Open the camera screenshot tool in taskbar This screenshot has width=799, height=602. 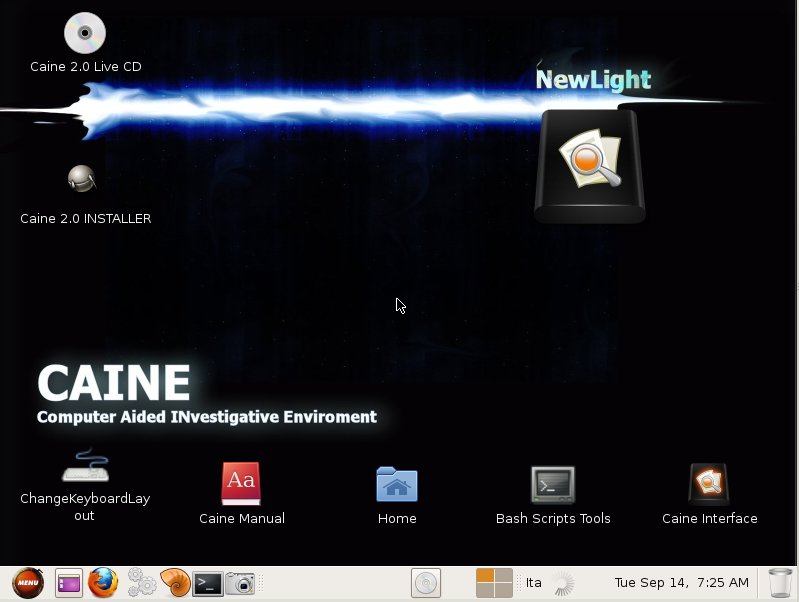[x=240, y=583]
